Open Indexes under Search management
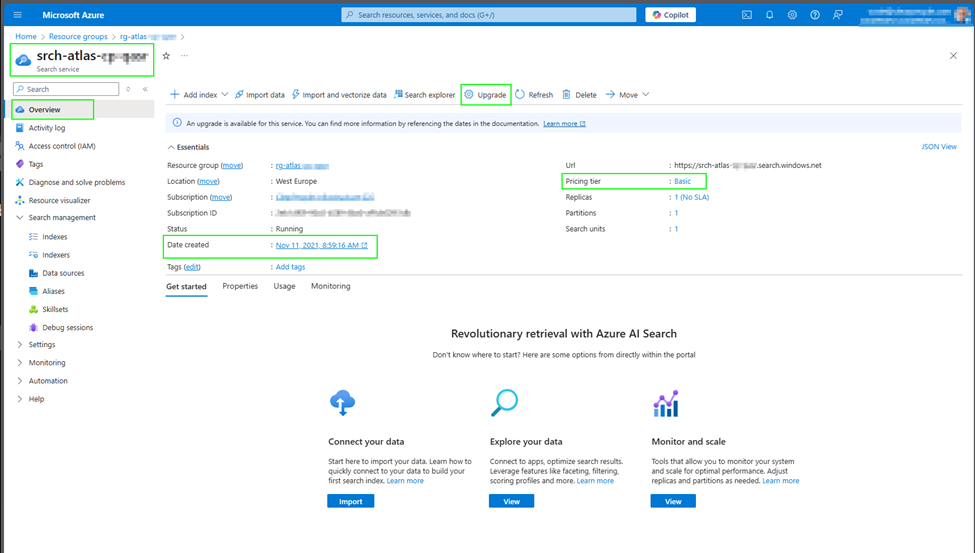The width and height of the screenshot is (975, 553). (55, 237)
